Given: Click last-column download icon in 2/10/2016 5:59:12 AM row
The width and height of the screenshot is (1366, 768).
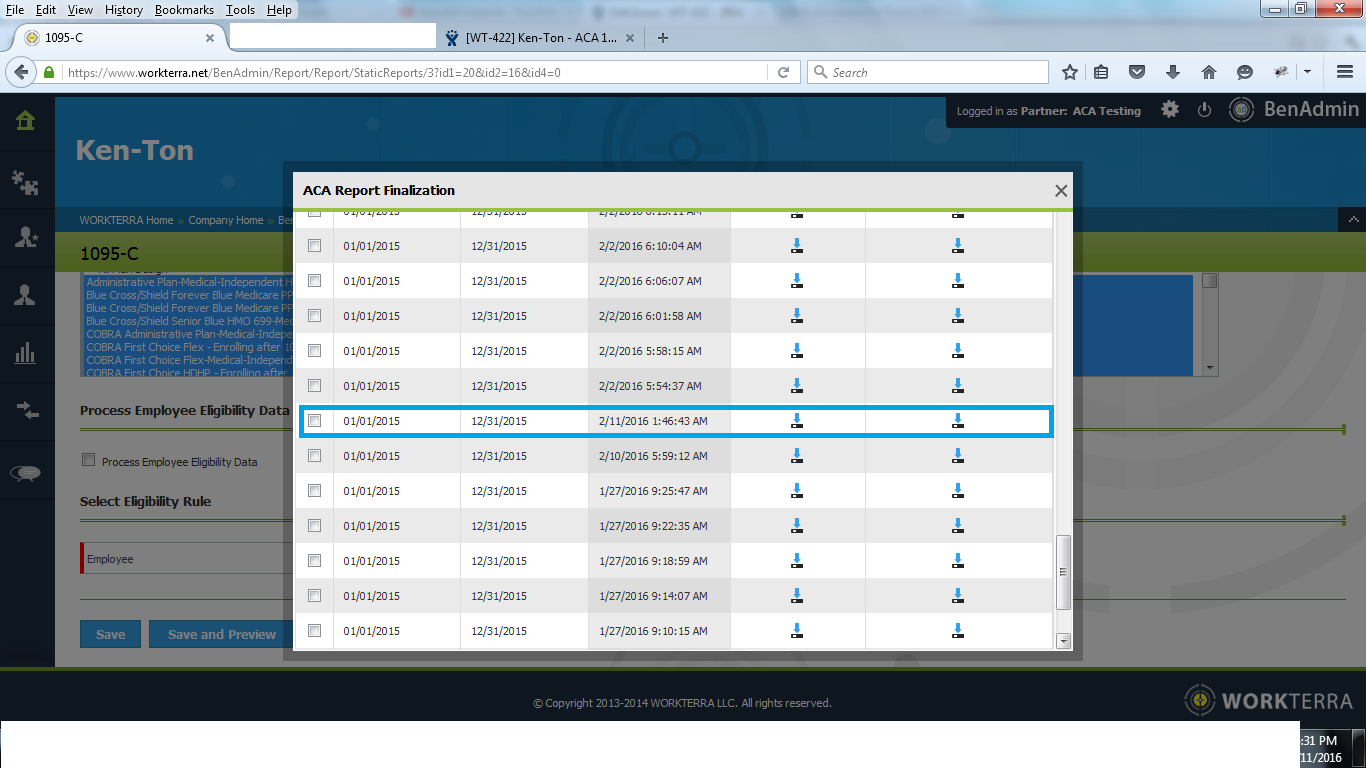Looking at the screenshot, I should coord(957,456).
